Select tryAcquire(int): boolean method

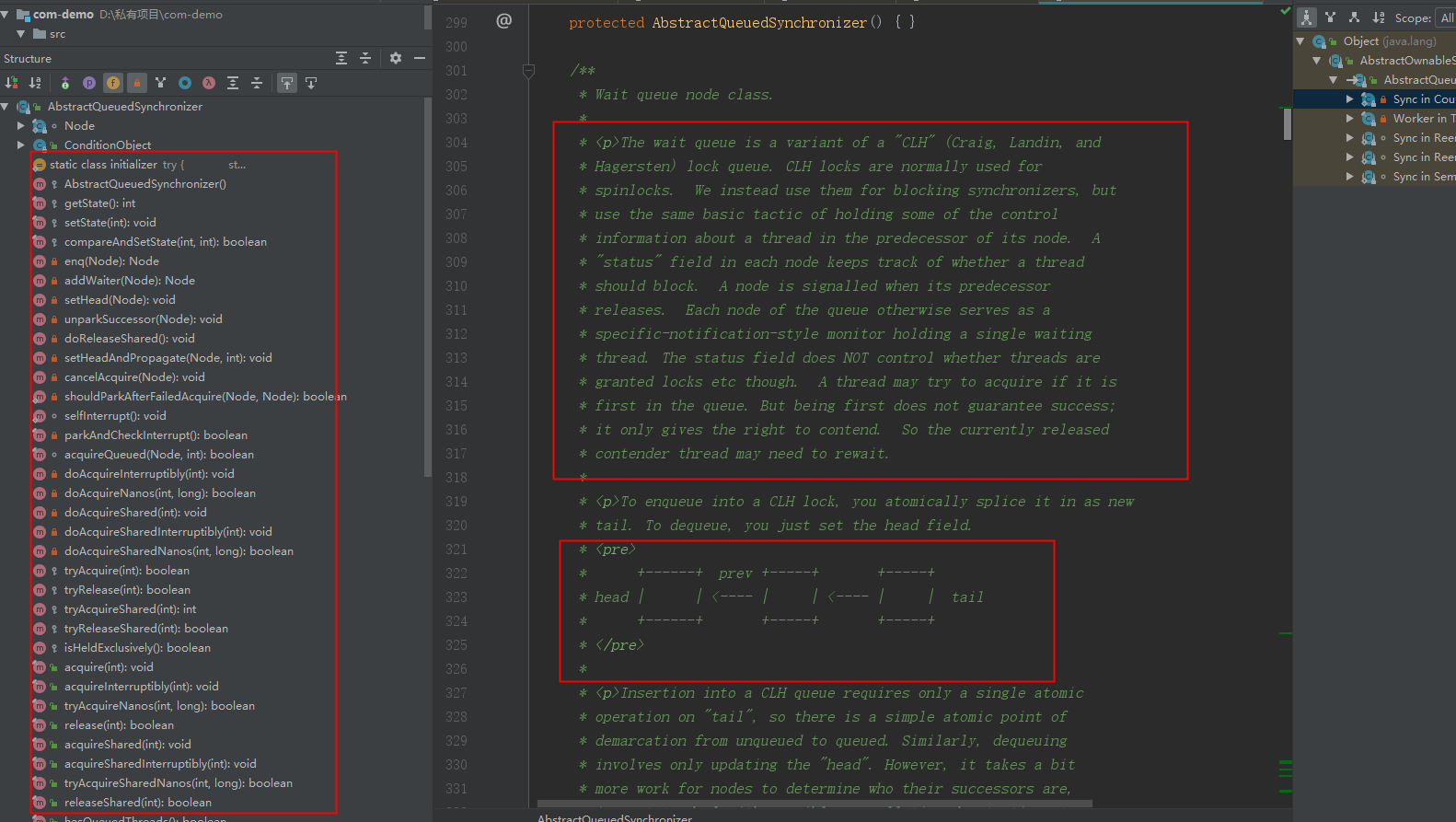pyautogui.click(x=127, y=571)
